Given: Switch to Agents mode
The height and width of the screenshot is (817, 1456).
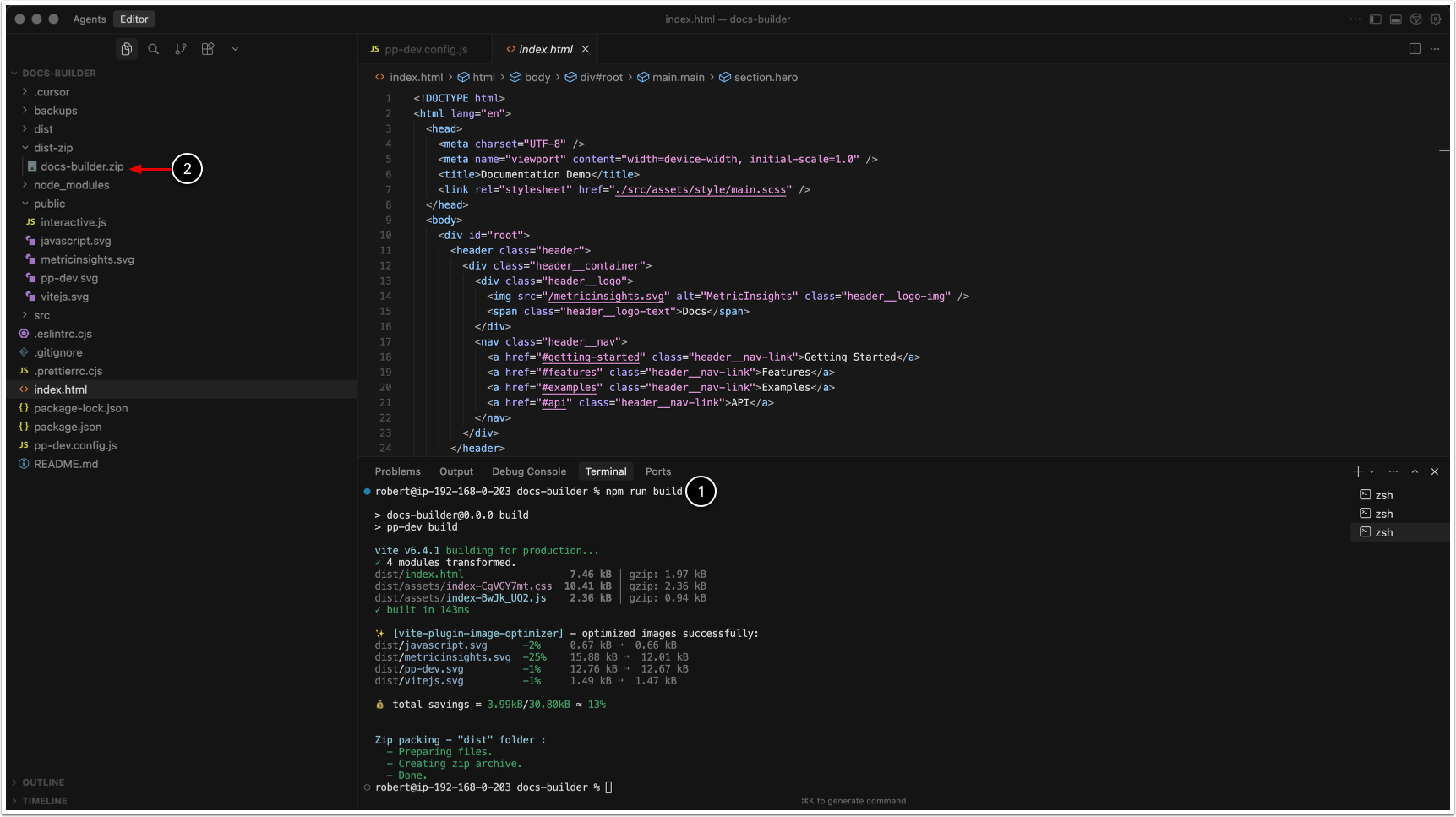Looking at the screenshot, I should click(x=90, y=19).
